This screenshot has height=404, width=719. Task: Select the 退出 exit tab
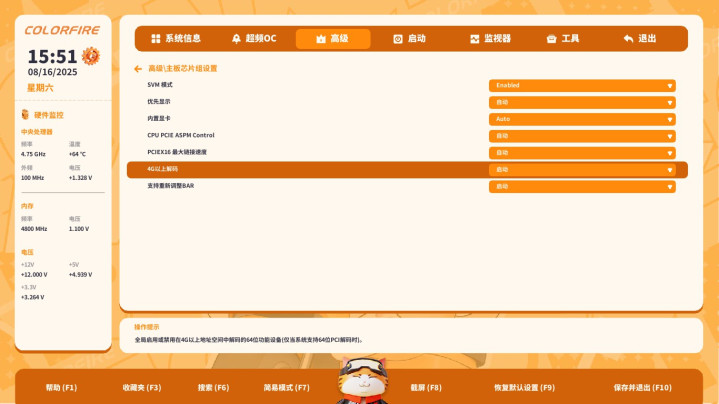[x=640, y=39]
